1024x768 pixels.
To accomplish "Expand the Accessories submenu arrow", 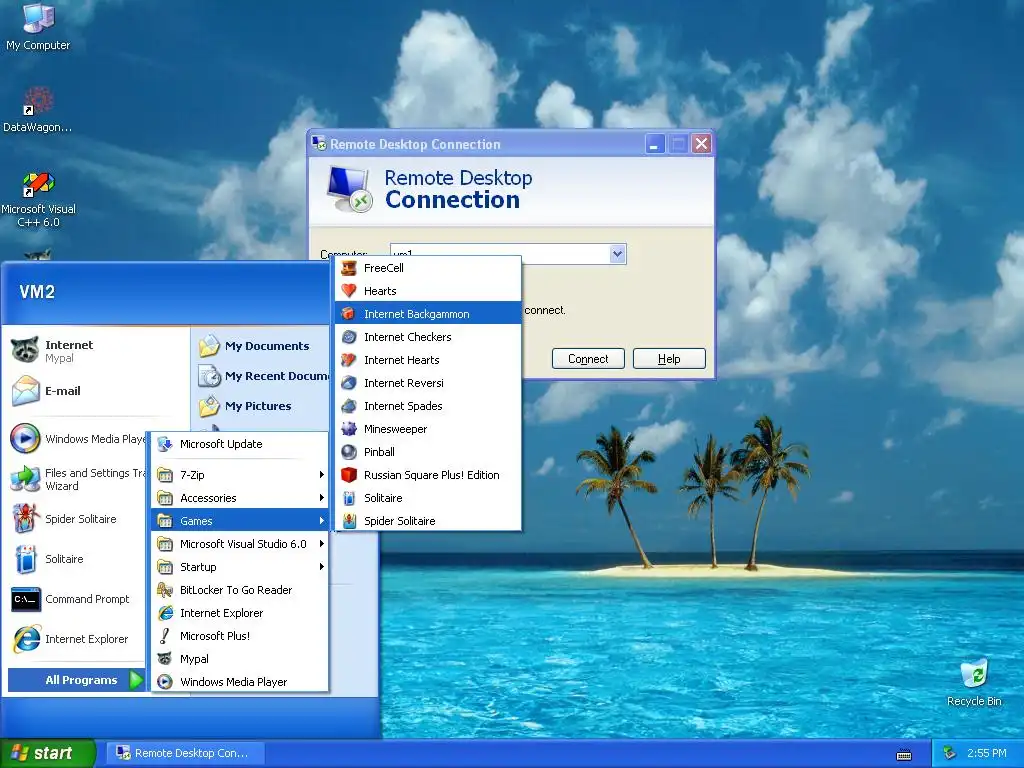I will tap(321, 498).
